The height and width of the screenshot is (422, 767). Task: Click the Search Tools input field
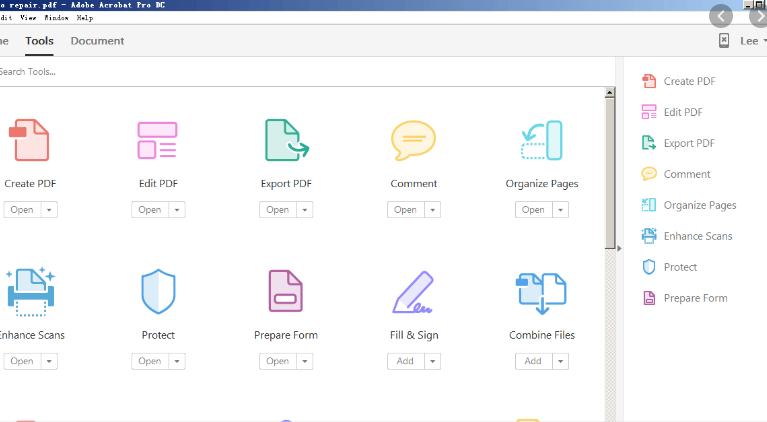307,72
